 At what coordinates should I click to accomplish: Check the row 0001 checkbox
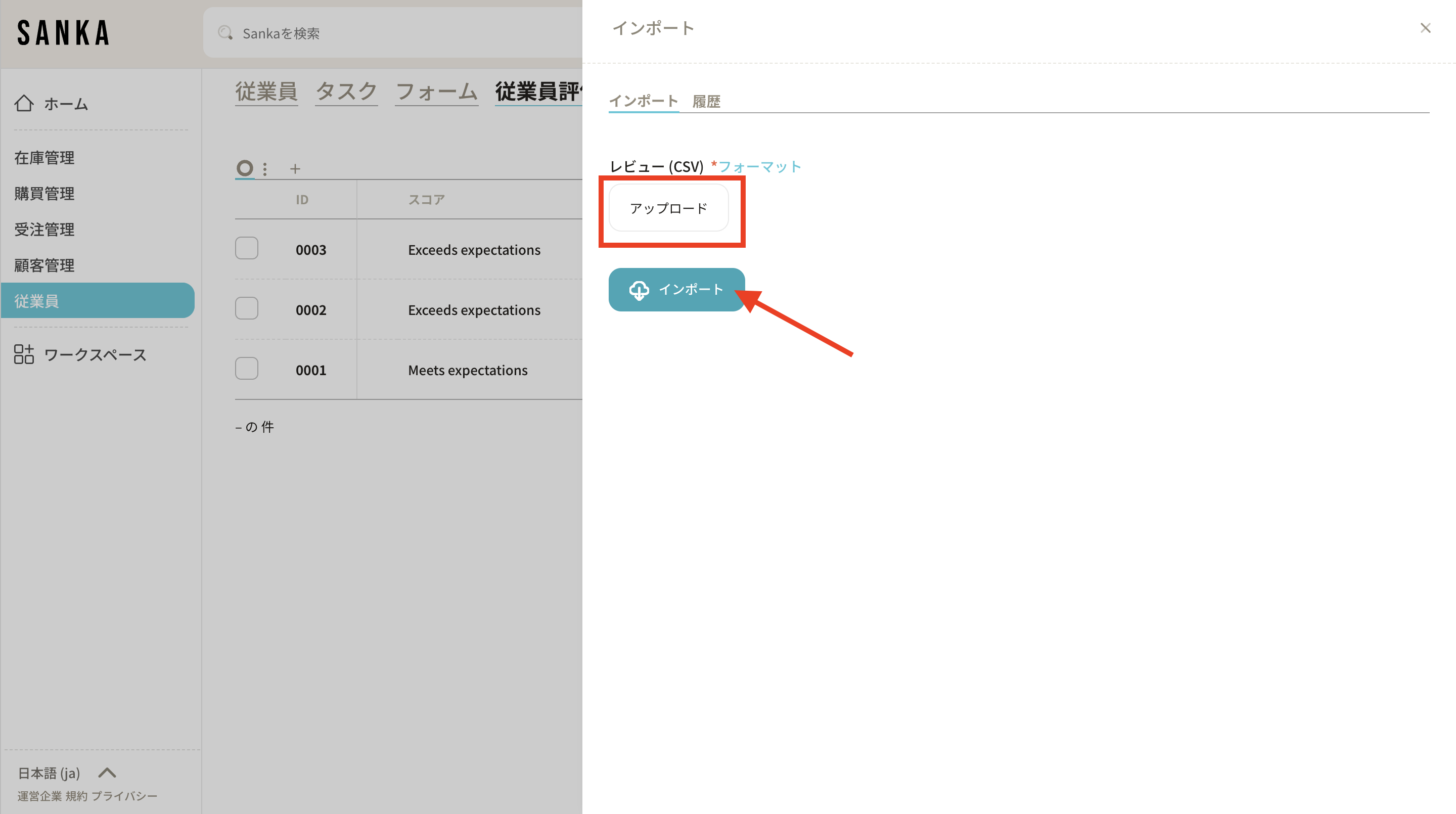[x=246, y=369]
